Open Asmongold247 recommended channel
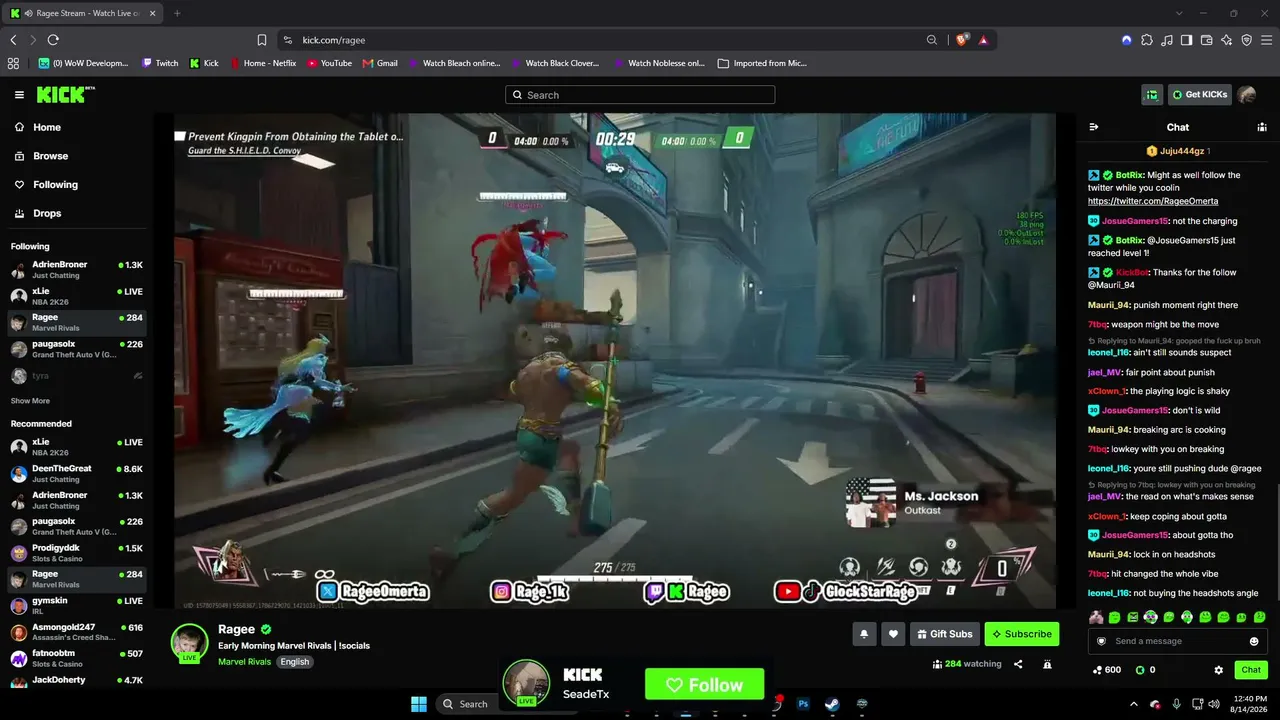Viewport: 1280px width, 720px height. pyautogui.click(x=76, y=632)
